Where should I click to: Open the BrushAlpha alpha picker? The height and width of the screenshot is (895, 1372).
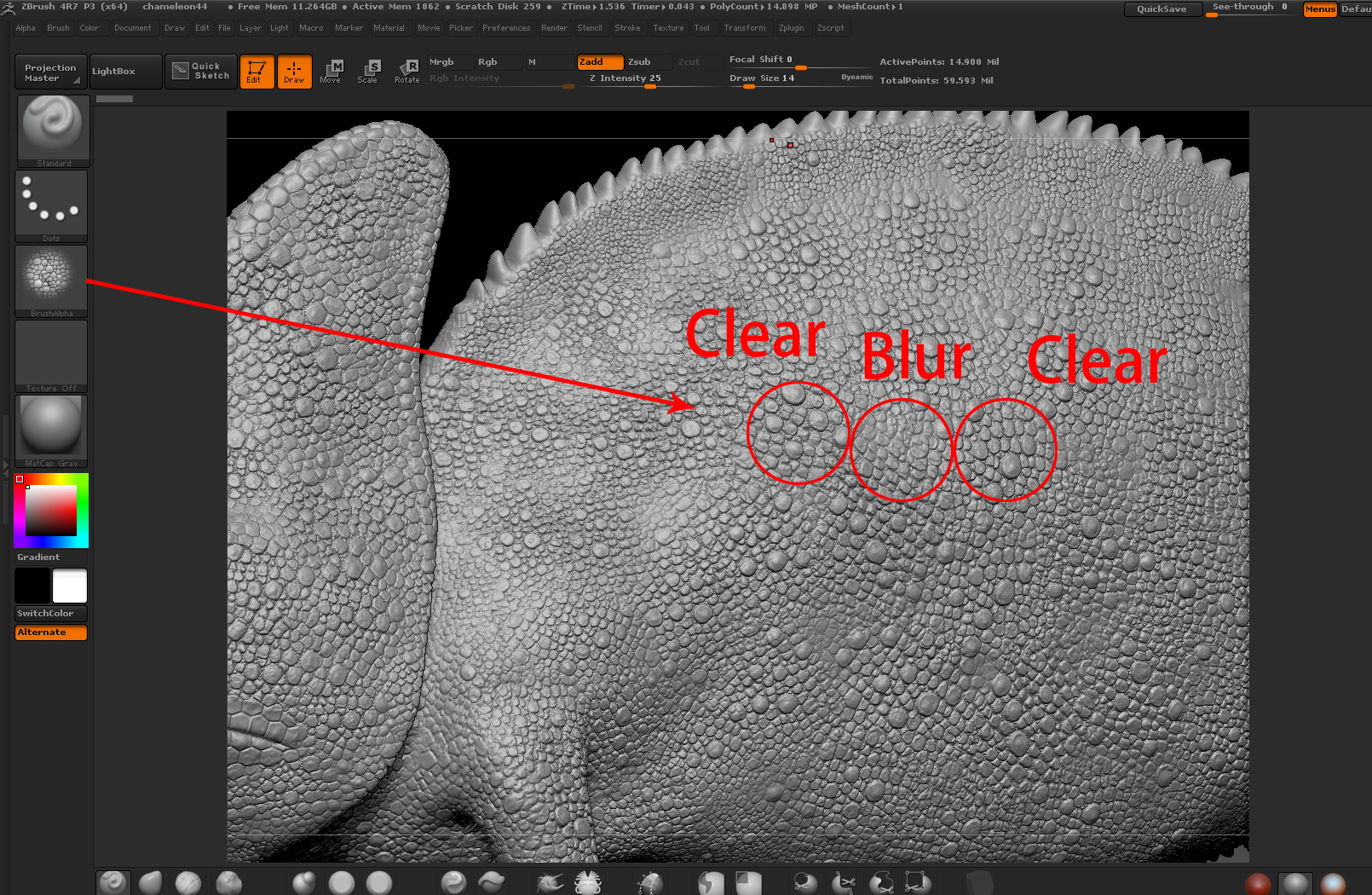(x=51, y=281)
